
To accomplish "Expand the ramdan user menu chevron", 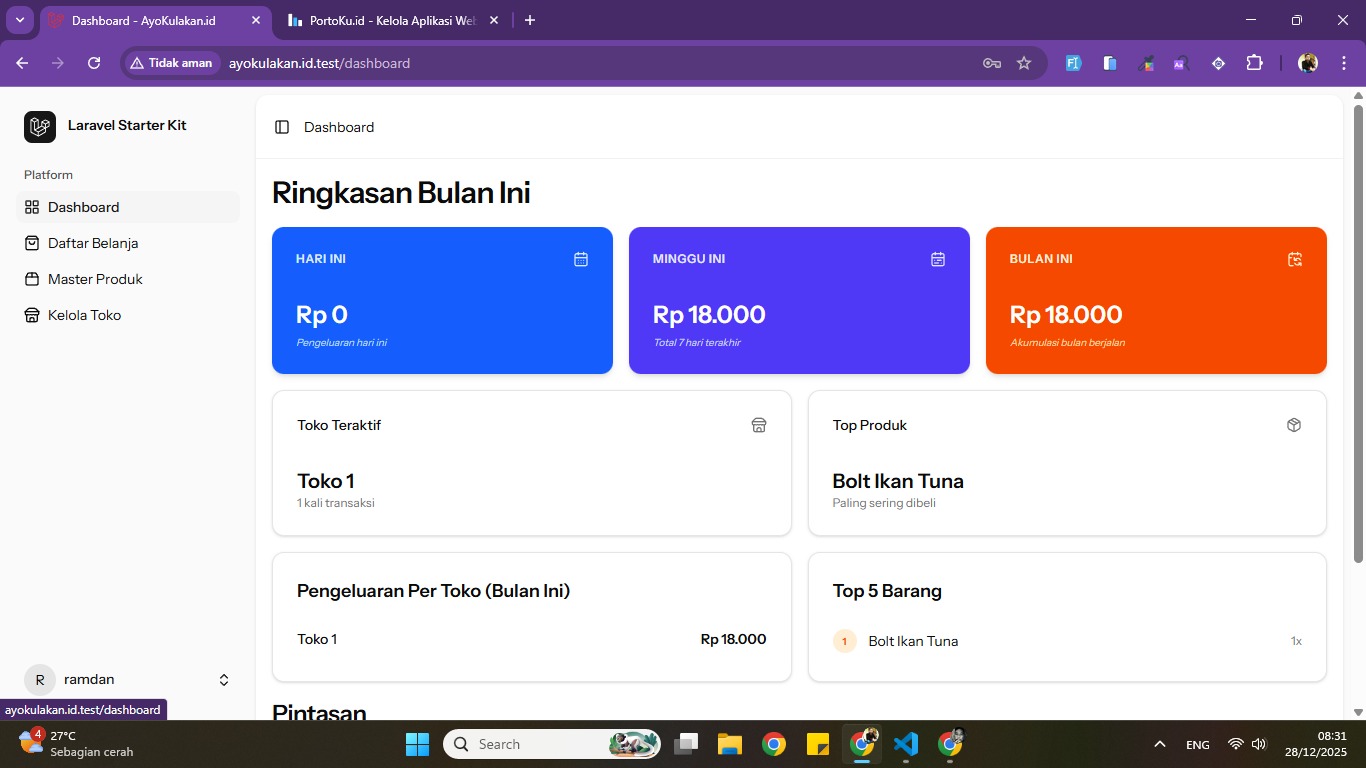I will coord(223,679).
